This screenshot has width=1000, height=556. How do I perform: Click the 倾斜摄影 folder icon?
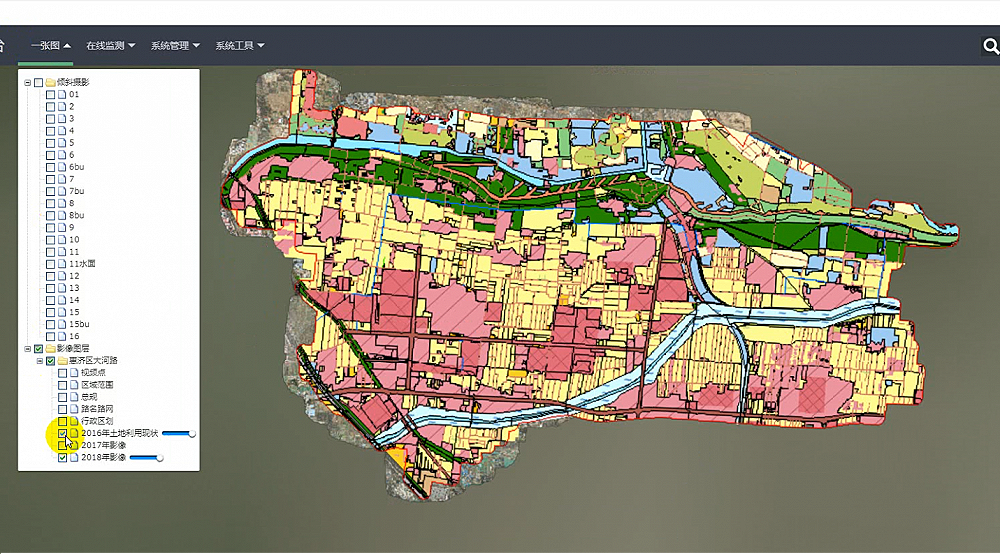50,82
